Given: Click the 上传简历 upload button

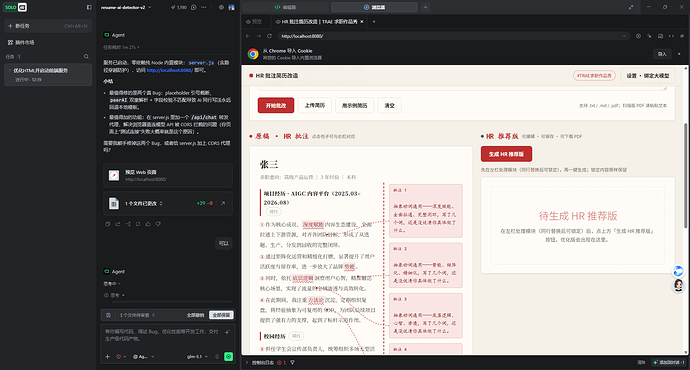Looking at the screenshot, I should (315, 106).
